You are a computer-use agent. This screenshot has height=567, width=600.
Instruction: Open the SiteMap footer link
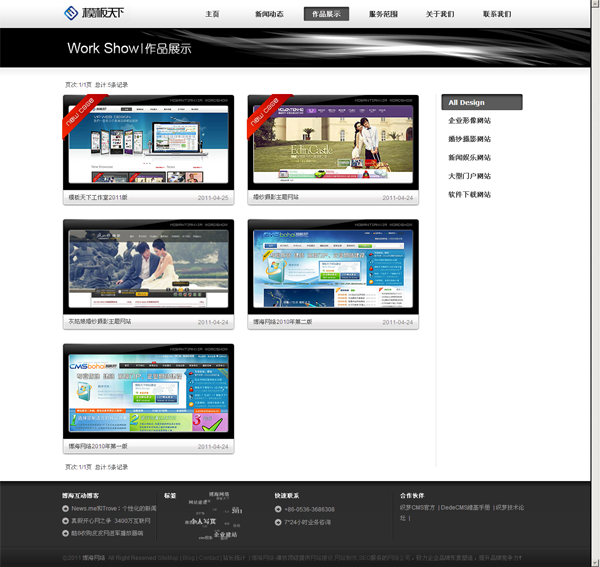[168, 558]
